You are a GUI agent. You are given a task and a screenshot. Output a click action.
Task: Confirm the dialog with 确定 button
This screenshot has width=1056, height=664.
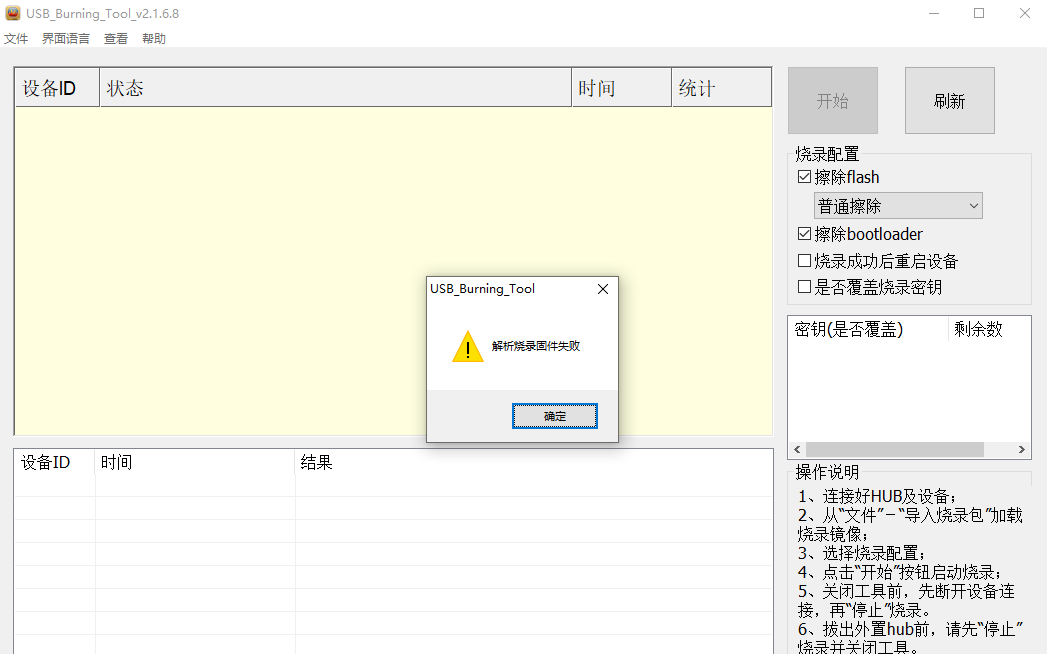pyautogui.click(x=554, y=416)
